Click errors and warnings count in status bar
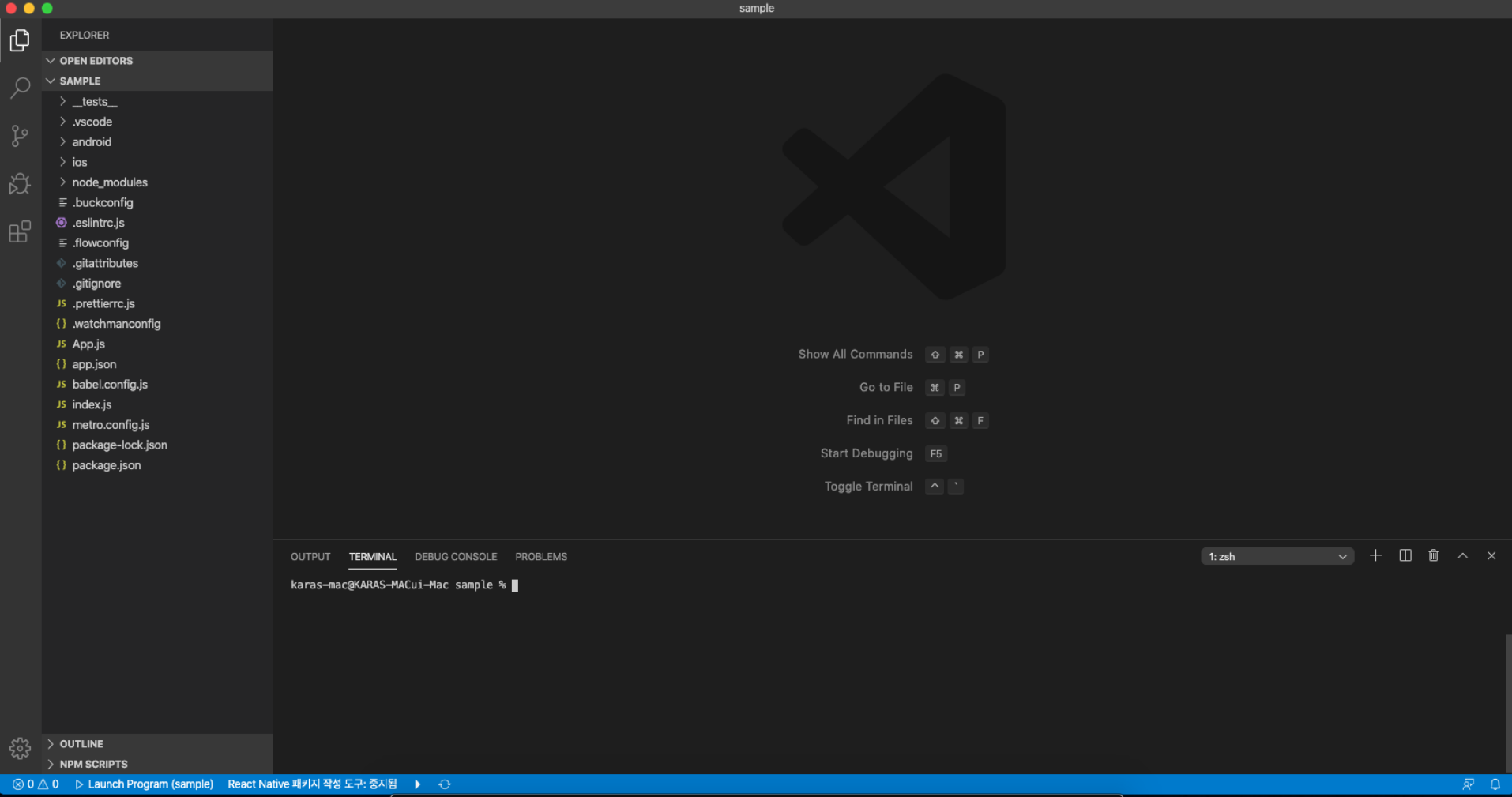 coord(36,784)
